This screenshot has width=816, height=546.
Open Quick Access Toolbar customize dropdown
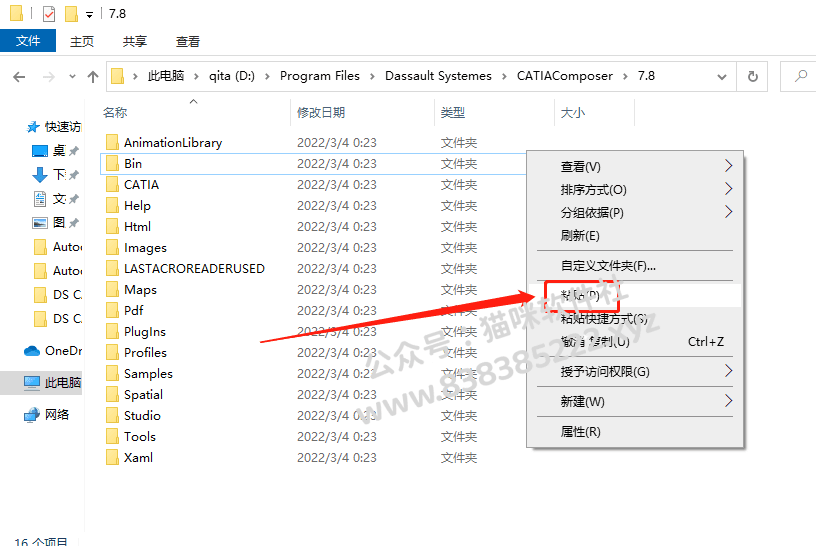[x=90, y=15]
